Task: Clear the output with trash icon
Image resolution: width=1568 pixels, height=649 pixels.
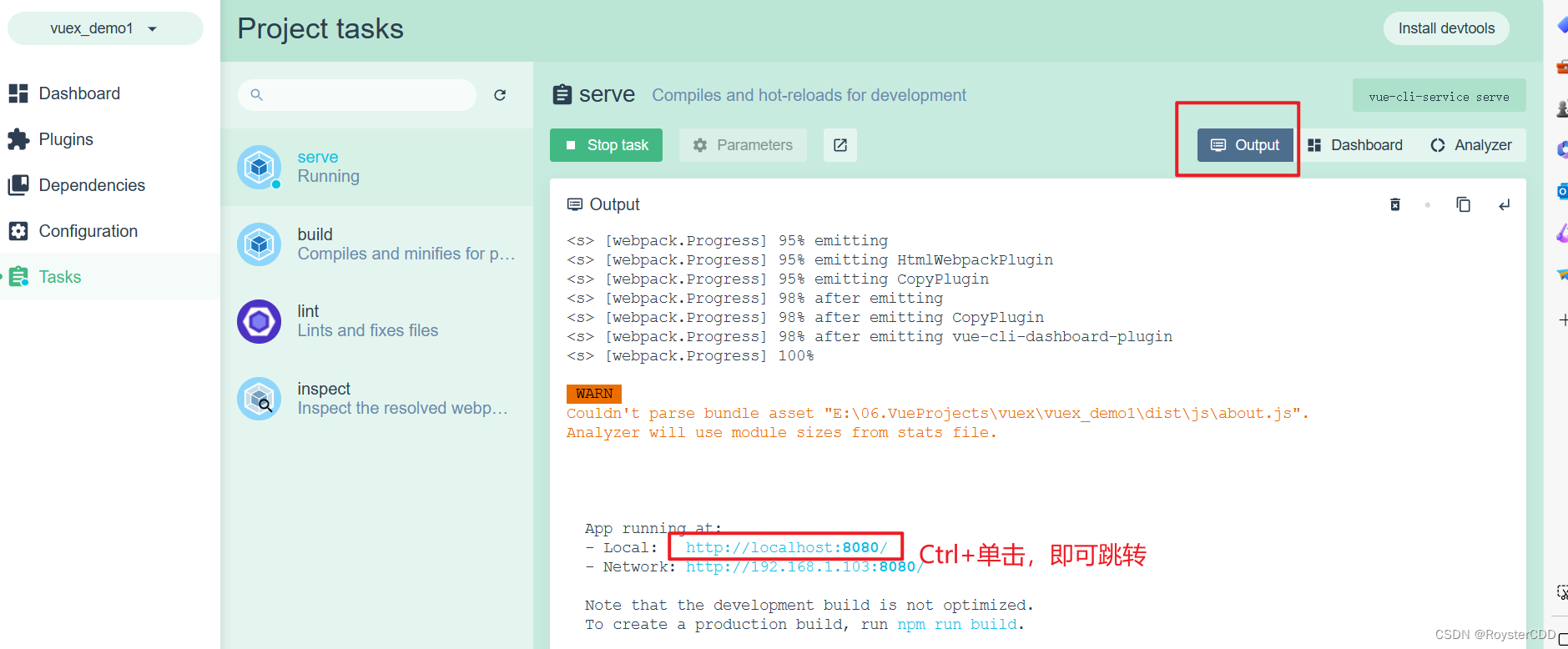Action: click(1395, 204)
